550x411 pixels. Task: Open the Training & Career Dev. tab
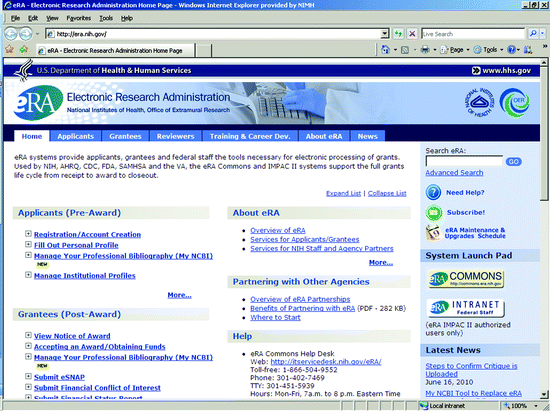pyautogui.click(x=250, y=136)
